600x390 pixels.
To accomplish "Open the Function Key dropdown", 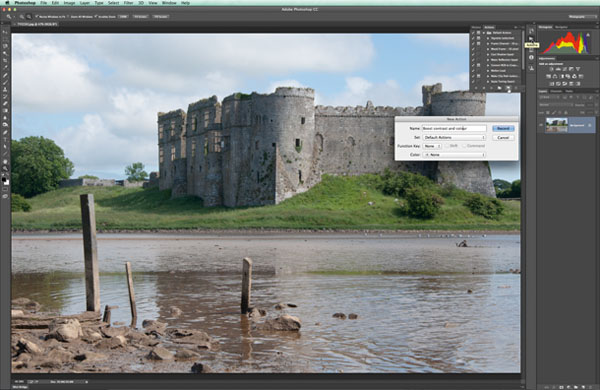I will point(432,146).
